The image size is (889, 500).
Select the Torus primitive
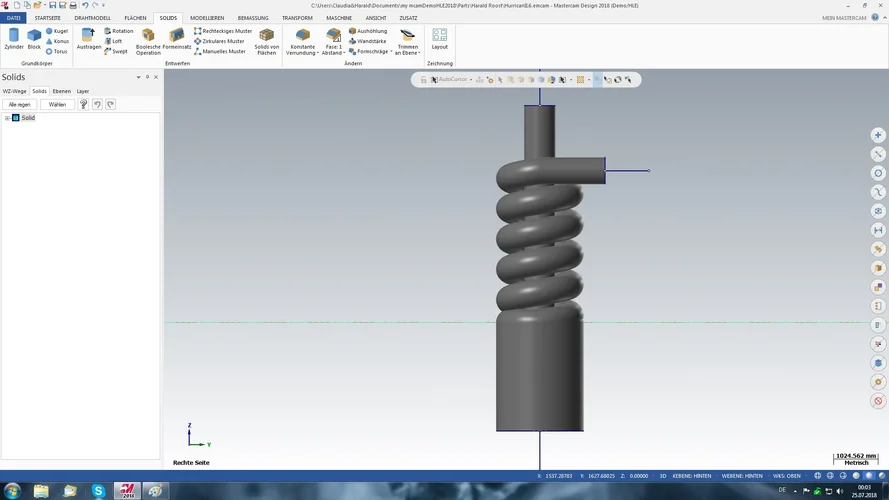click(56, 51)
